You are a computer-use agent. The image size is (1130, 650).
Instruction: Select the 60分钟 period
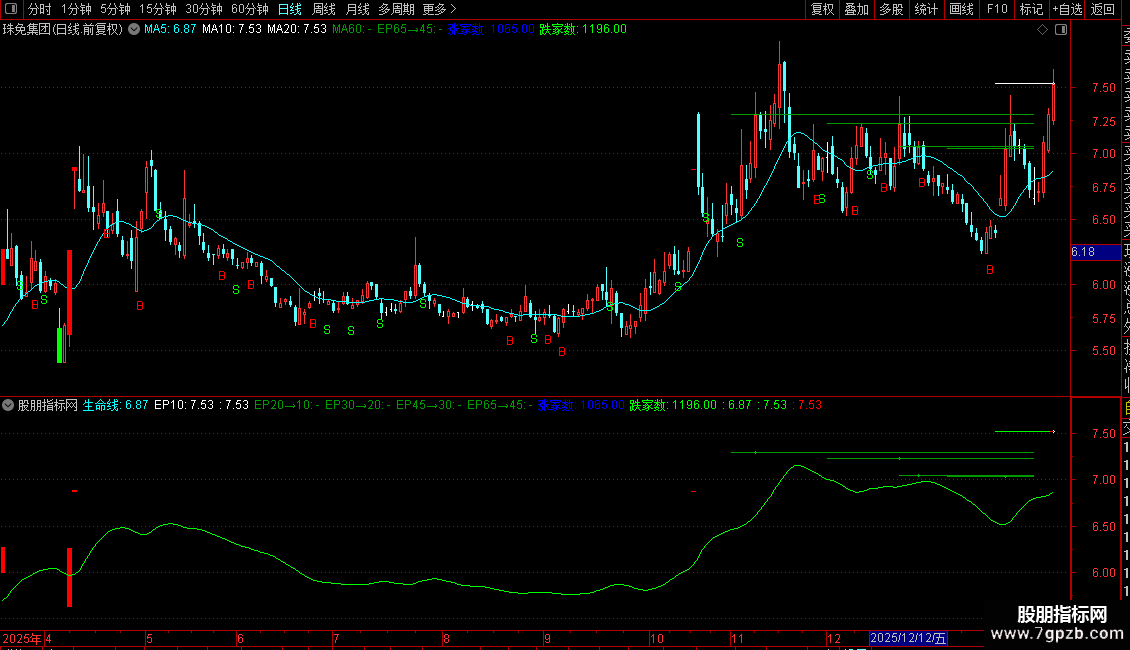[x=250, y=9]
